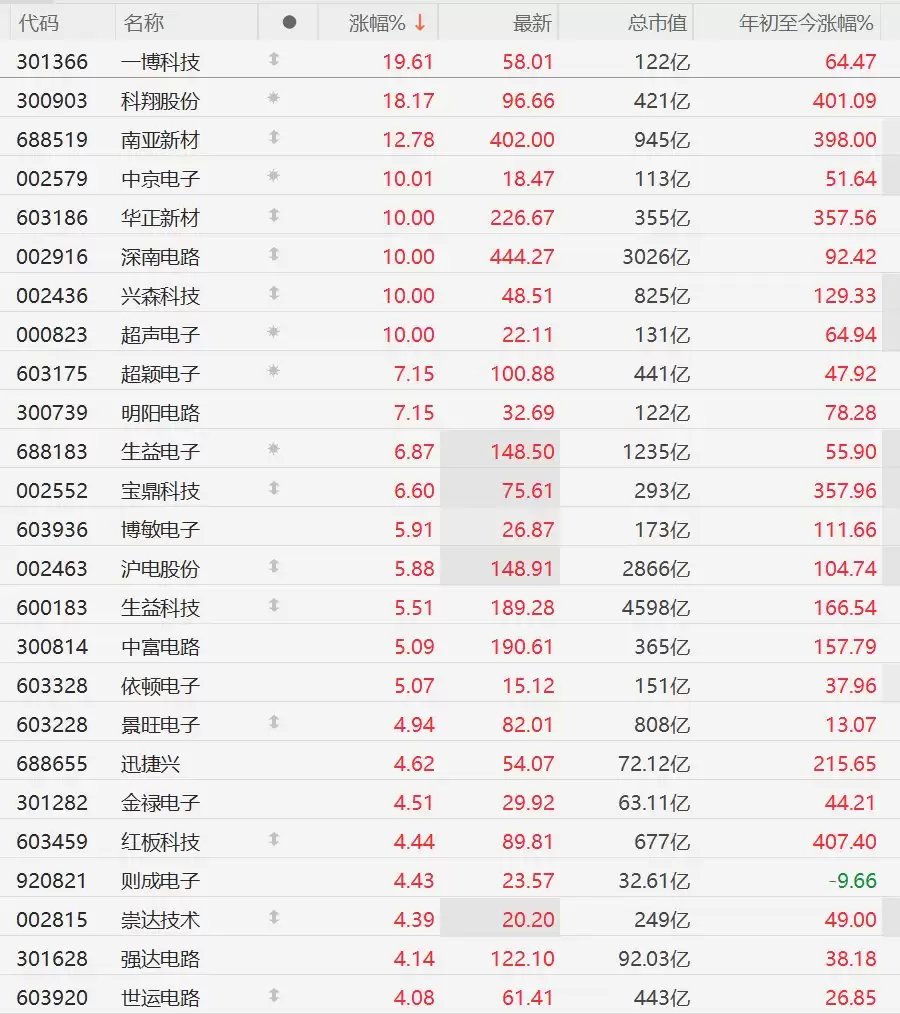Click the star icon next to 中京电子
Image resolution: width=900 pixels, height=1014 pixels.
coord(274,176)
